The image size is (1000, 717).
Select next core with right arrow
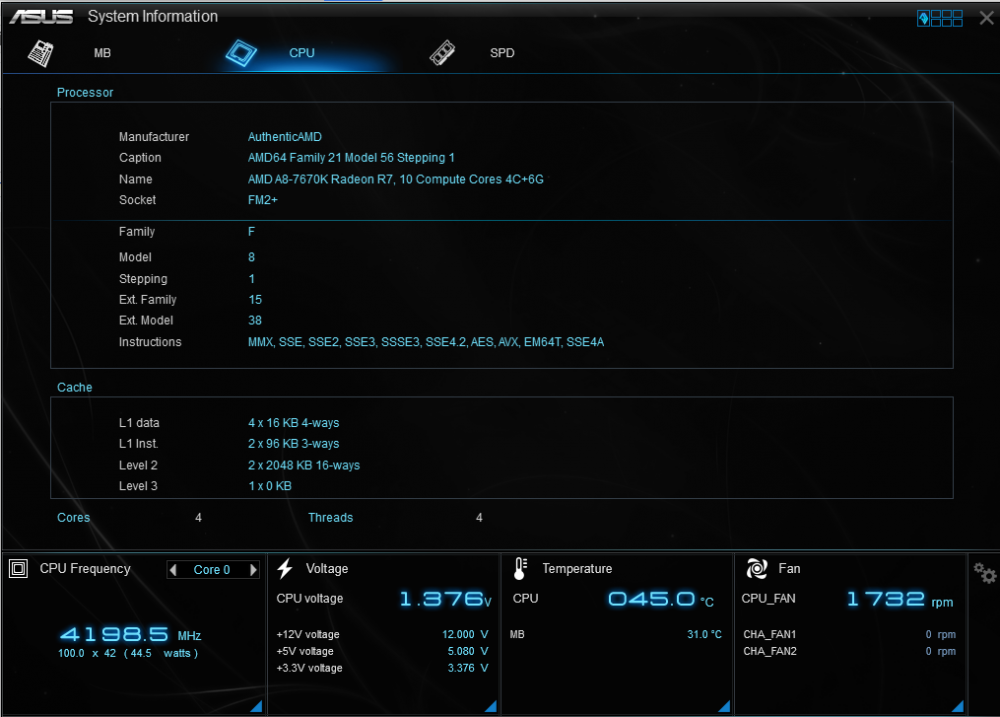pos(253,570)
